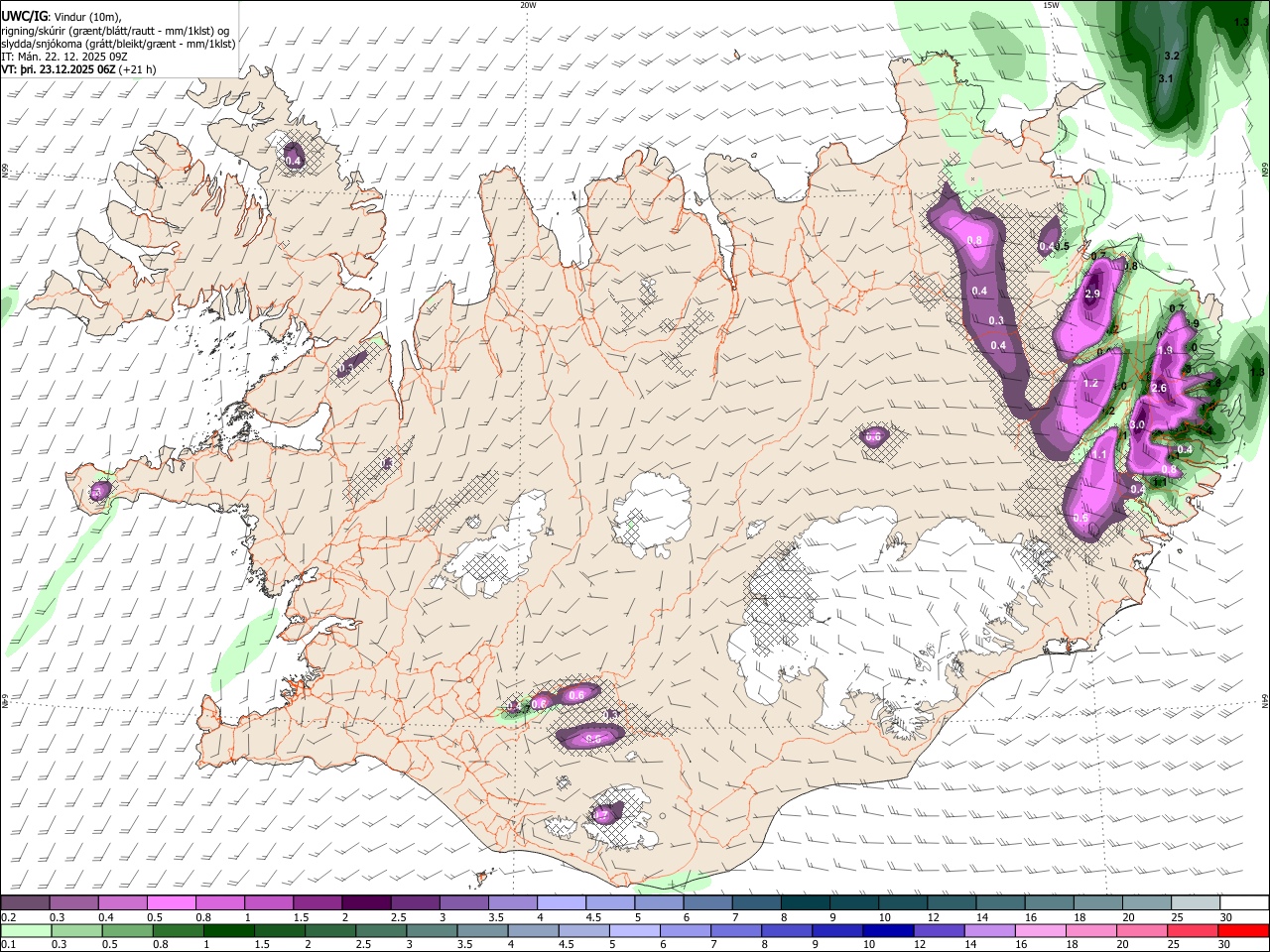Pick the bright magenta swatch between 0.5 and 0.8
Screen dimensions: 1270x952
pyautogui.click(x=171, y=902)
